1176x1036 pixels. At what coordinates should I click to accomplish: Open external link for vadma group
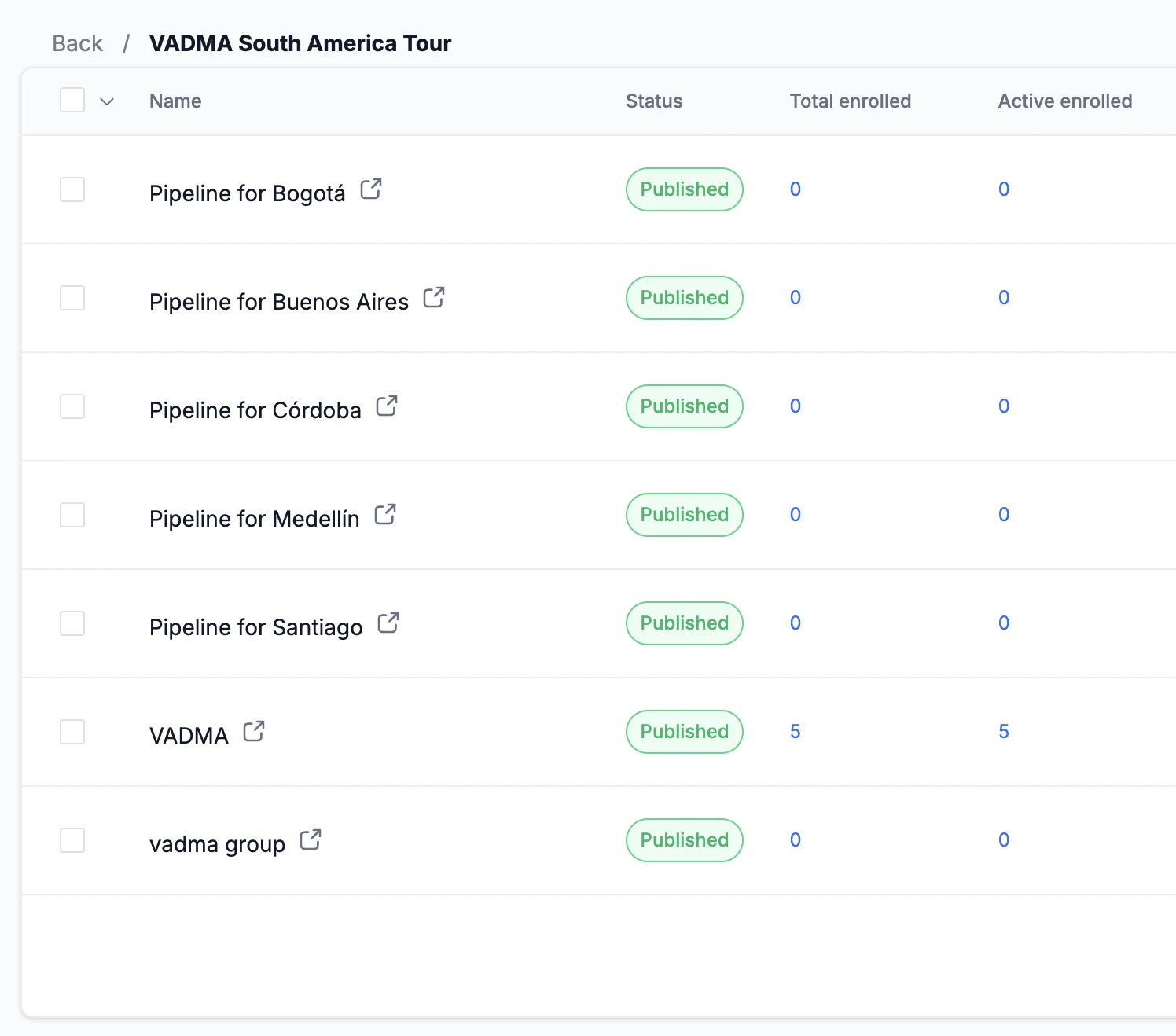pyautogui.click(x=311, y=840)
